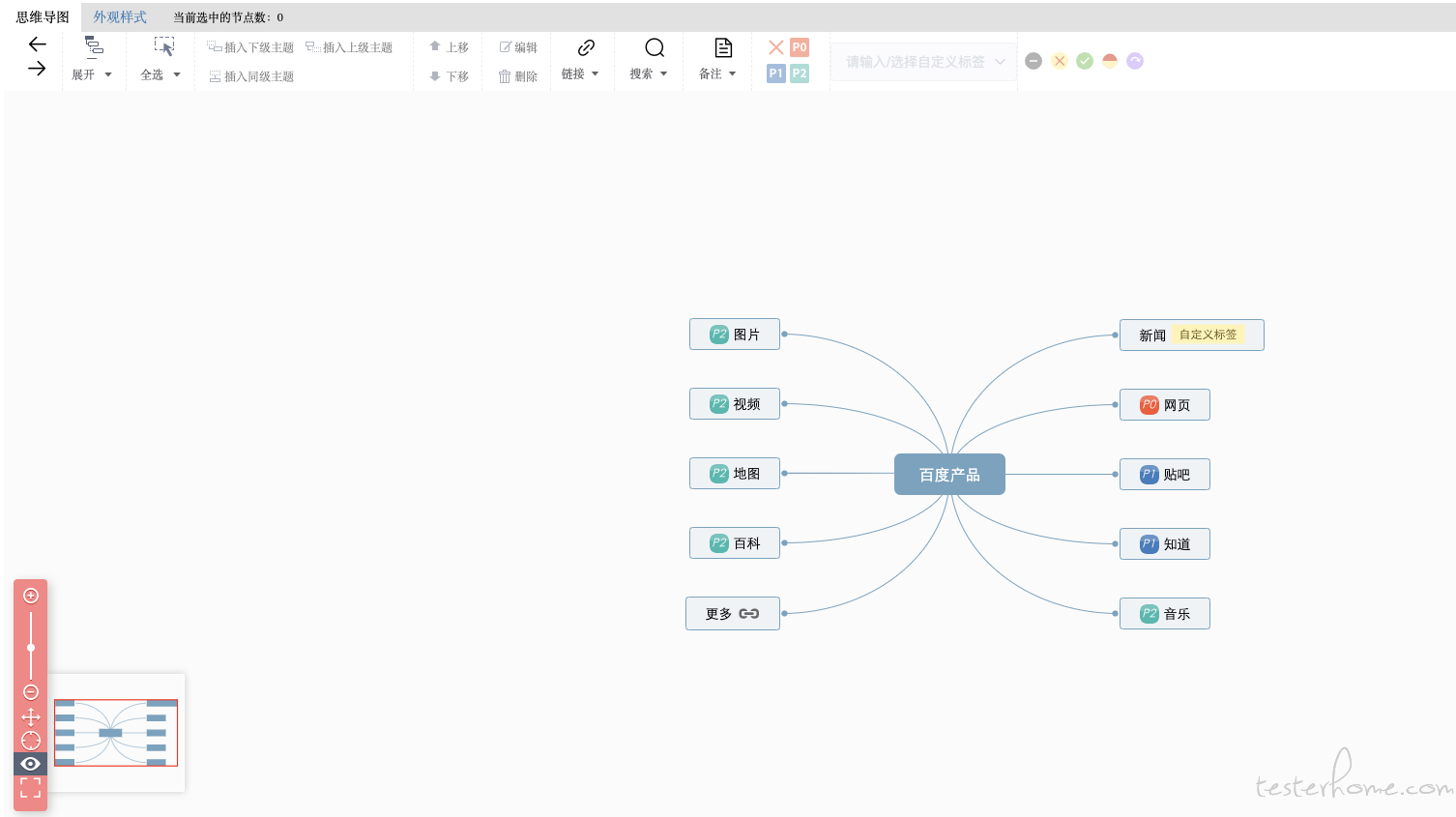Image resolution: width=1456 pixels, height=817 pixels.
Task: Click the 当前选中的节点数 status text
Action: (x=228, y=17)
